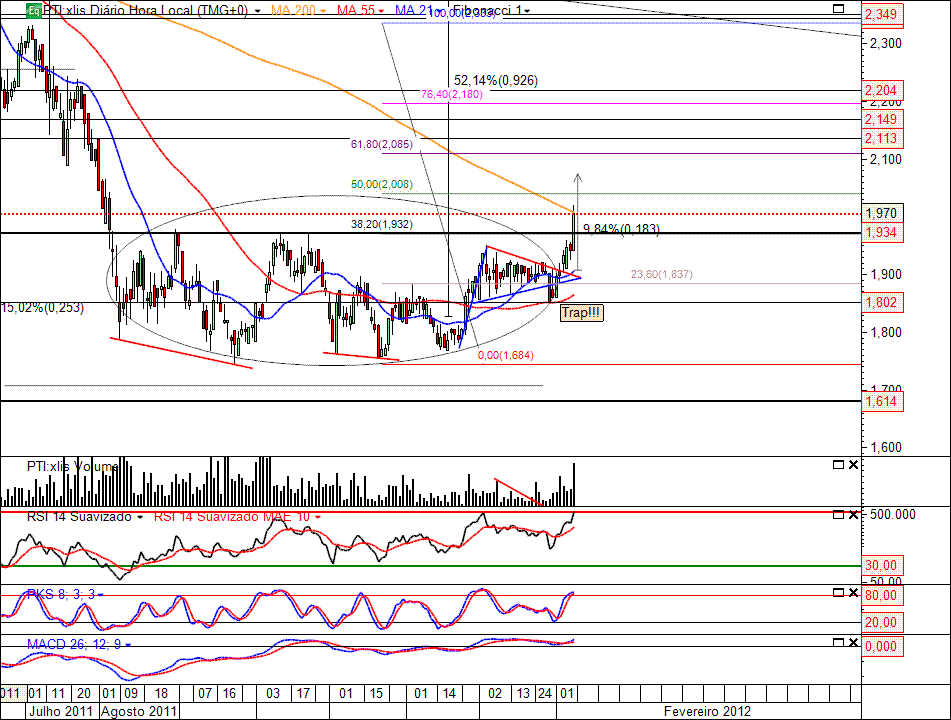Select the Trap!!! annotation label
The image size is (951, 720).
click(581, 313)
